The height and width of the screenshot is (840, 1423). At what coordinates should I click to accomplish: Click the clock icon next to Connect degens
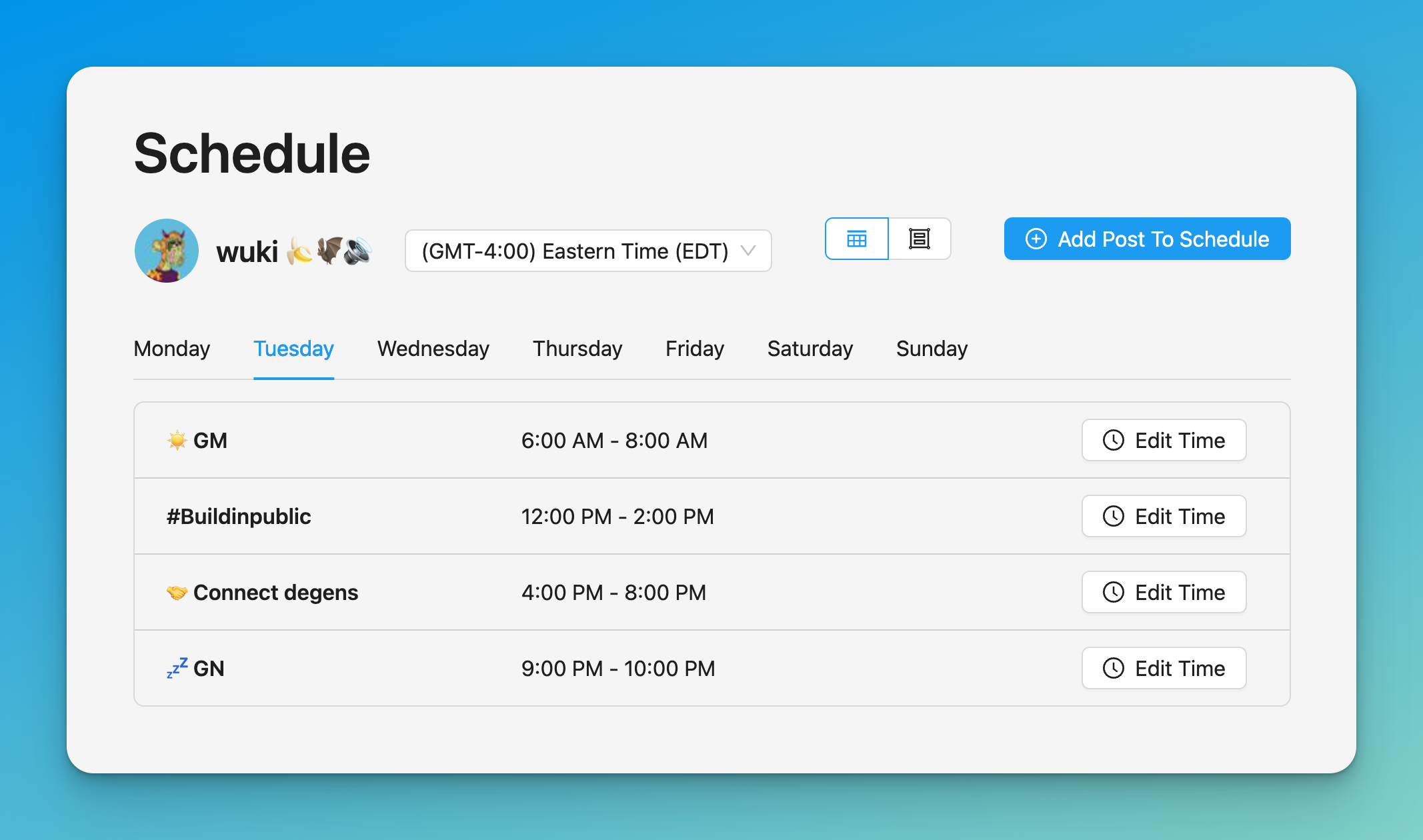point(1113,592)
